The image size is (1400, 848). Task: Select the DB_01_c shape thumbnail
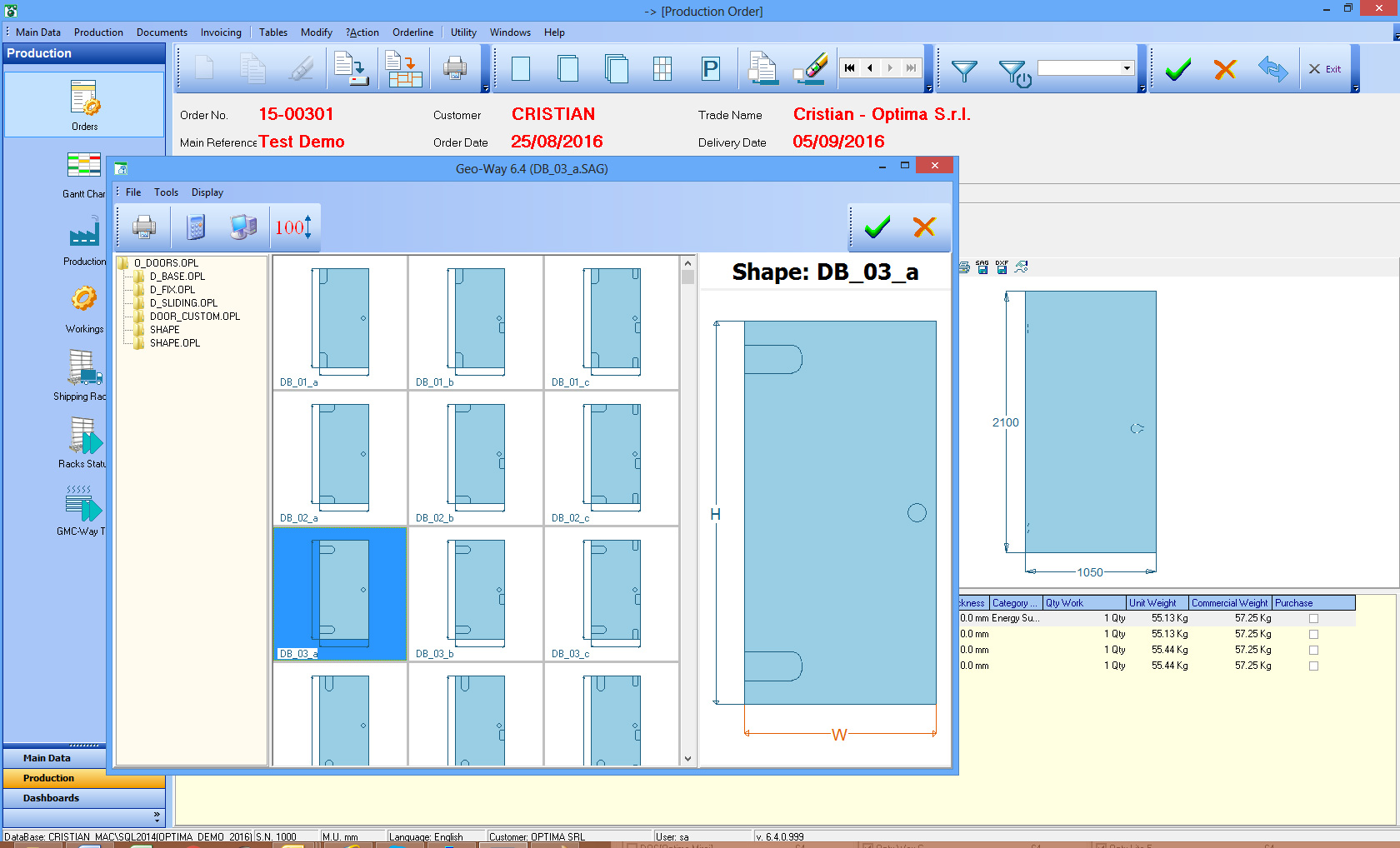(612, 322)
